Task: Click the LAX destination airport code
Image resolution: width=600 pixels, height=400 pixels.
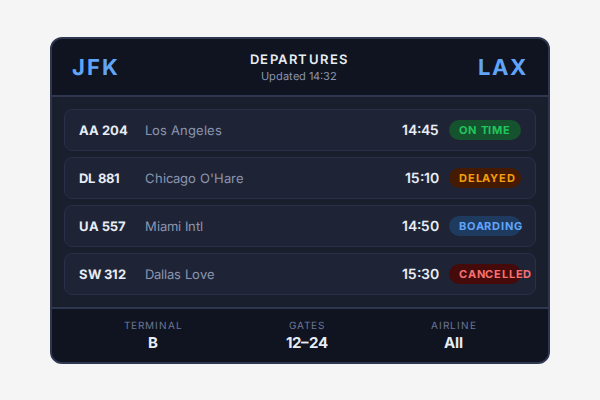Action: [502, 68]
